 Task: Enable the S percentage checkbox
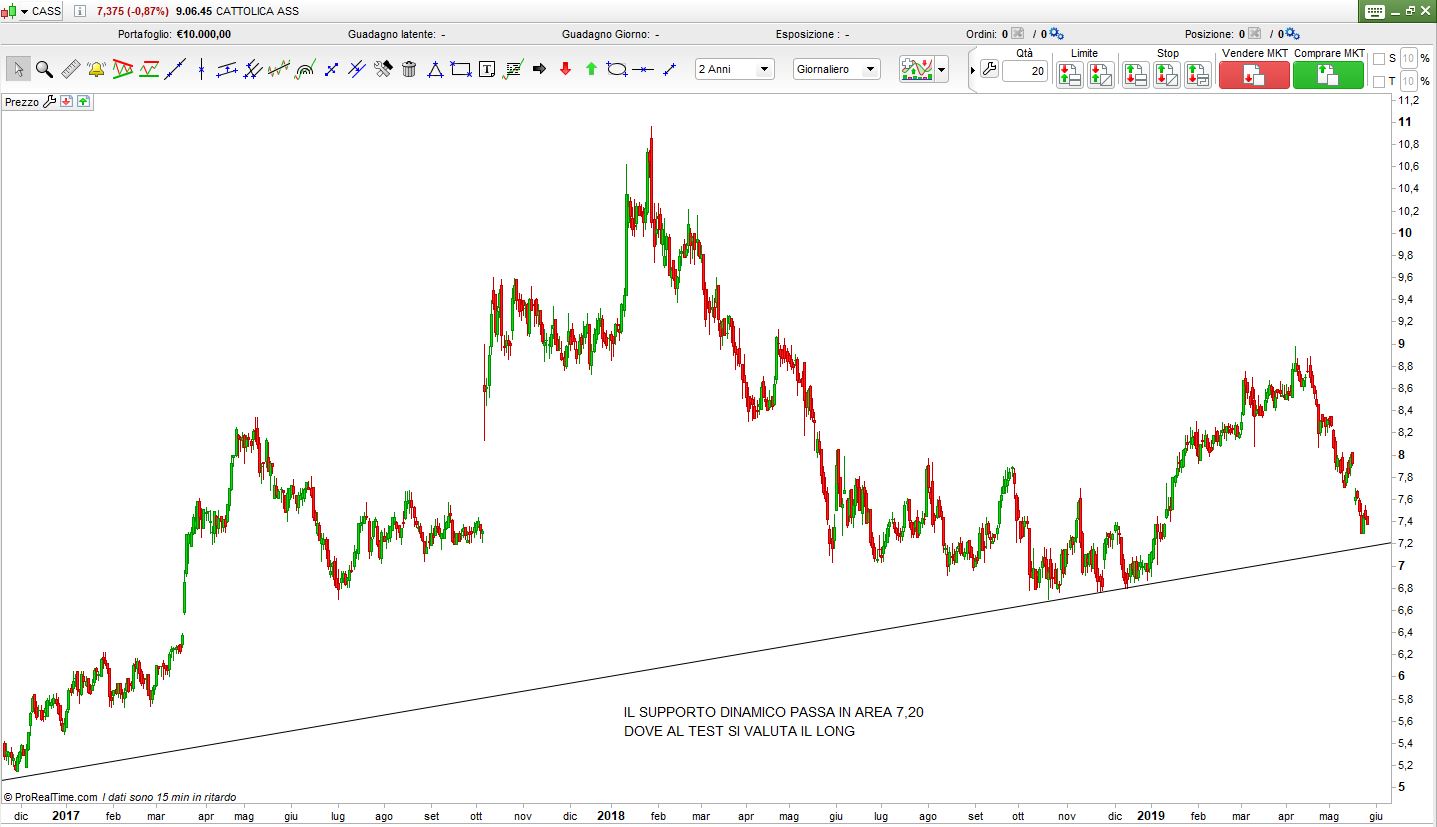1379,58
